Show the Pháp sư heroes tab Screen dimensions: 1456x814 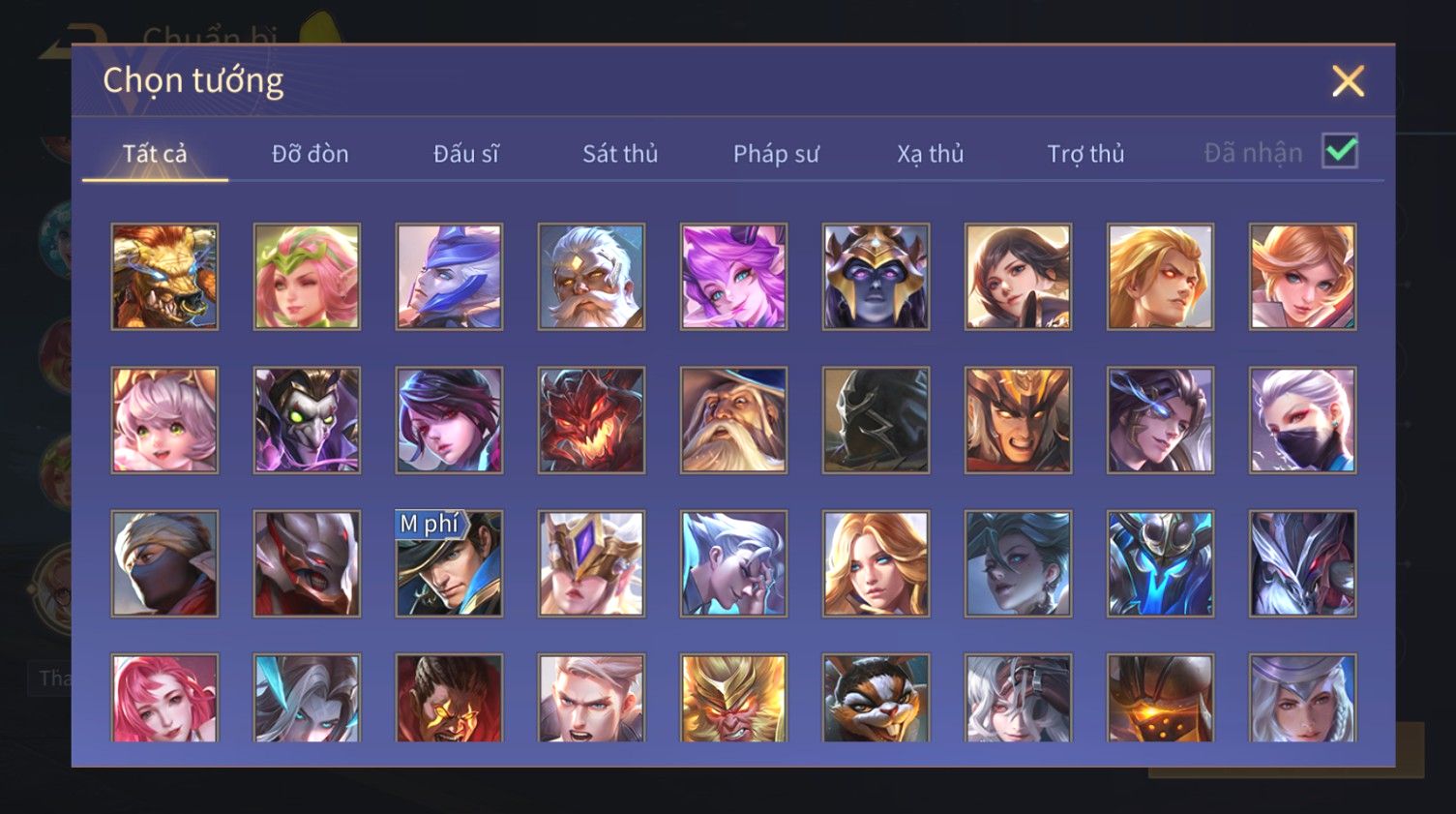(776, 153)
